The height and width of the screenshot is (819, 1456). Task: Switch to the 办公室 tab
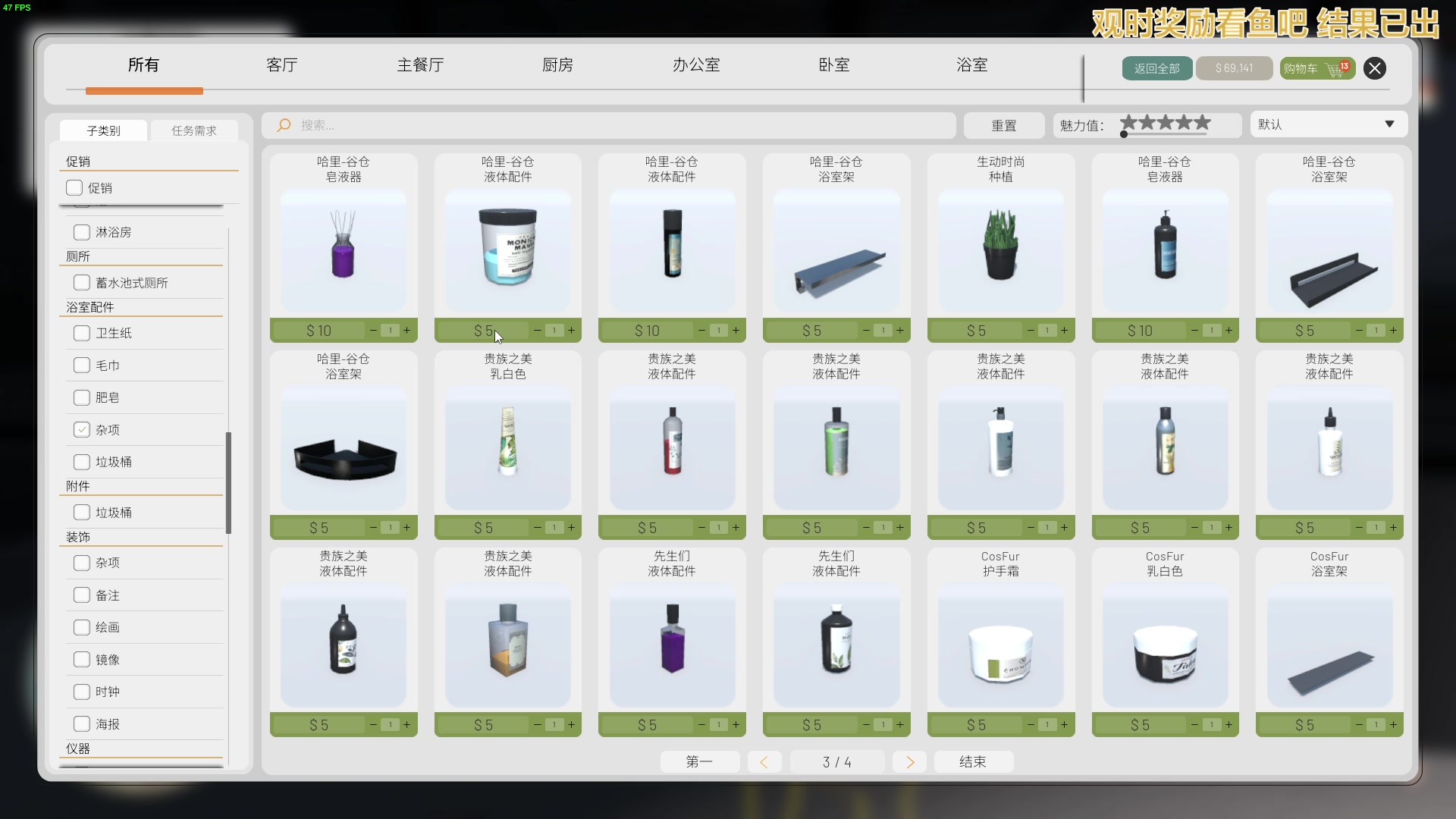point(696,65)
